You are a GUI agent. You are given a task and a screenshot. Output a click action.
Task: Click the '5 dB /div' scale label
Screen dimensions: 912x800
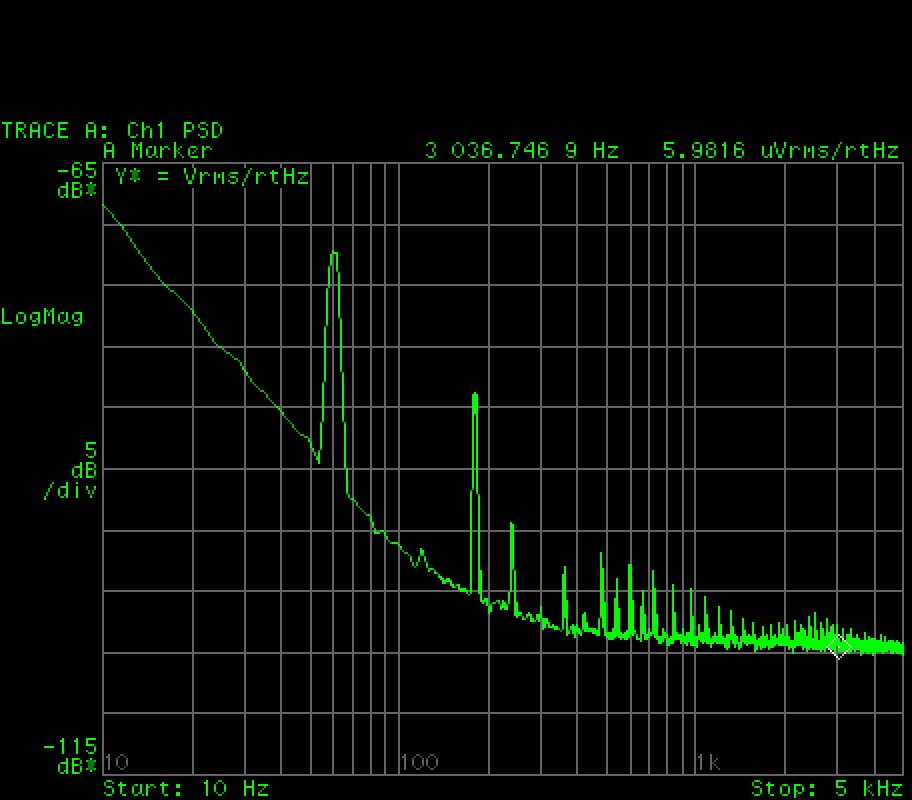tap(70, 470)
